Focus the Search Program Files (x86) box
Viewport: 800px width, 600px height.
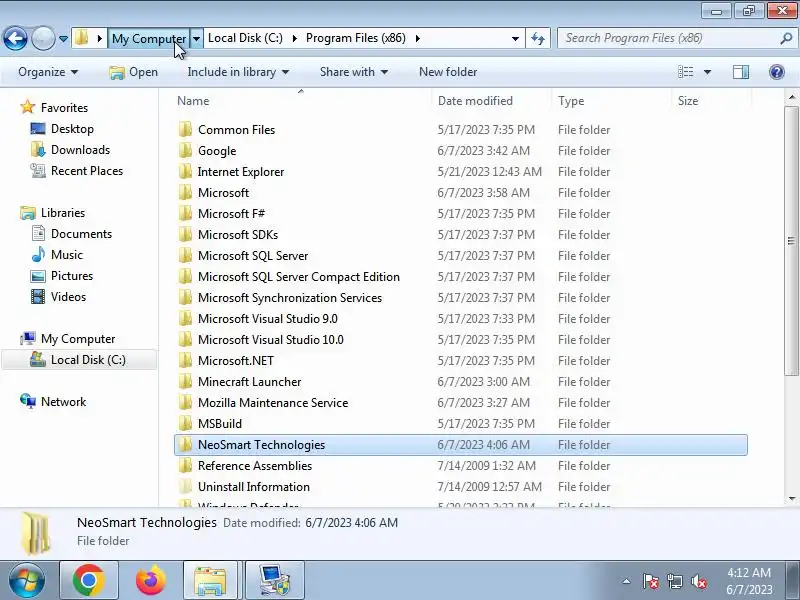click(x=668, y=38)
